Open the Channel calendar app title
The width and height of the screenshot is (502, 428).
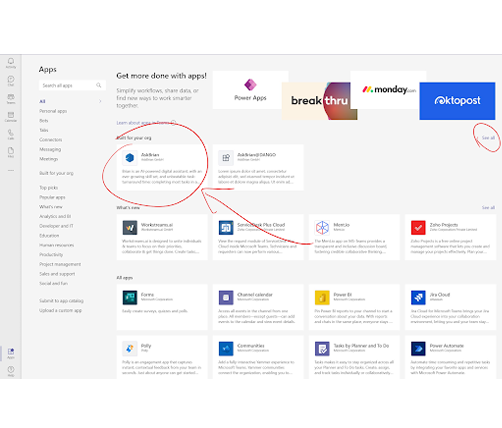(x=255, y=295)
